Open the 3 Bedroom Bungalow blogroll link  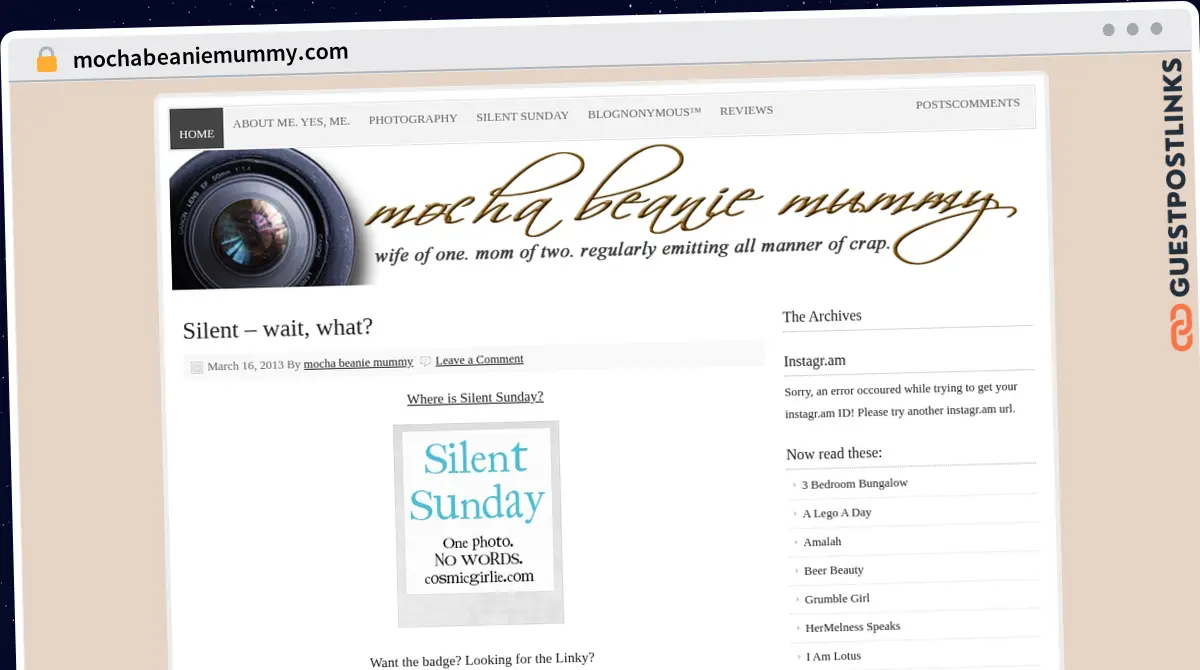pyautogui.click(x=854, y=484)
